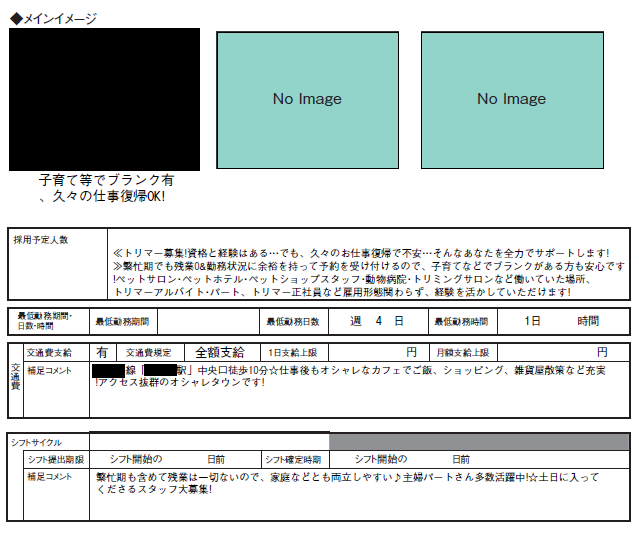The width and height of the screenshot is (639, 539).
Task: Click the comment starting 繁忙期も含めて残業は
Action: click(348, 477)
